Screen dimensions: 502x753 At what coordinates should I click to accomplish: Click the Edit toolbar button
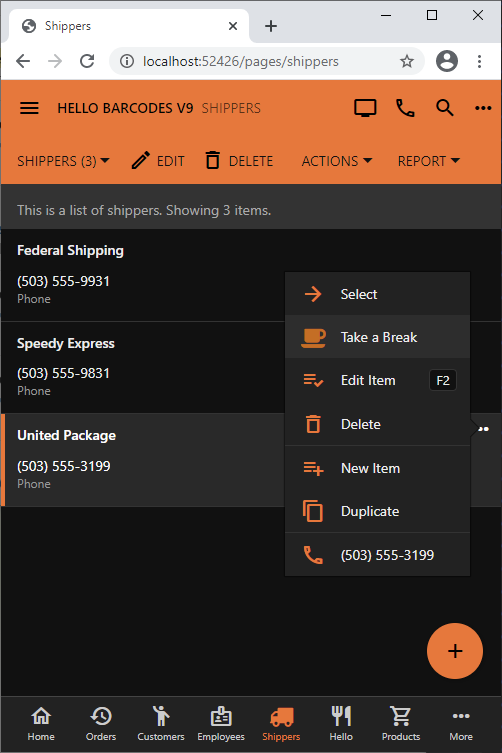coord(158,161)
